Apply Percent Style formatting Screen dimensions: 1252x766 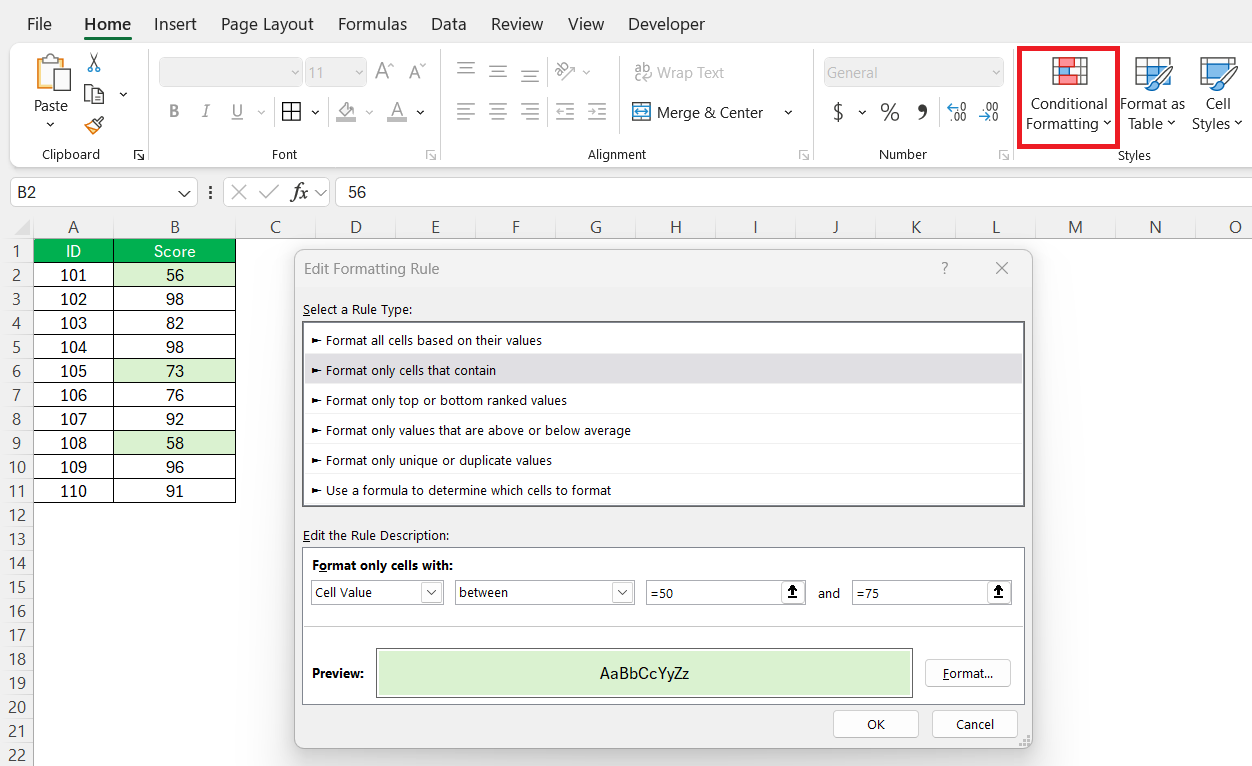890,112
